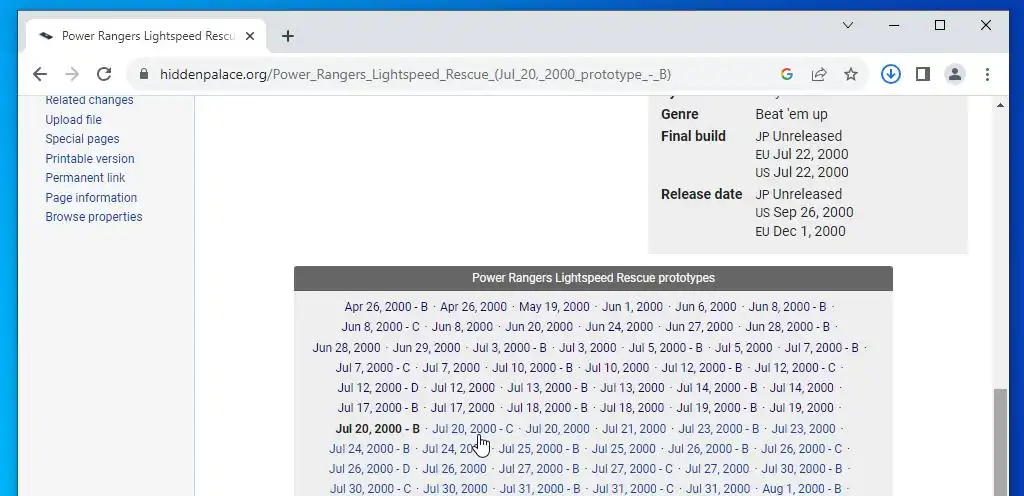
Task: Open the Jul 14, 2000 prototype
Action: 801,388
